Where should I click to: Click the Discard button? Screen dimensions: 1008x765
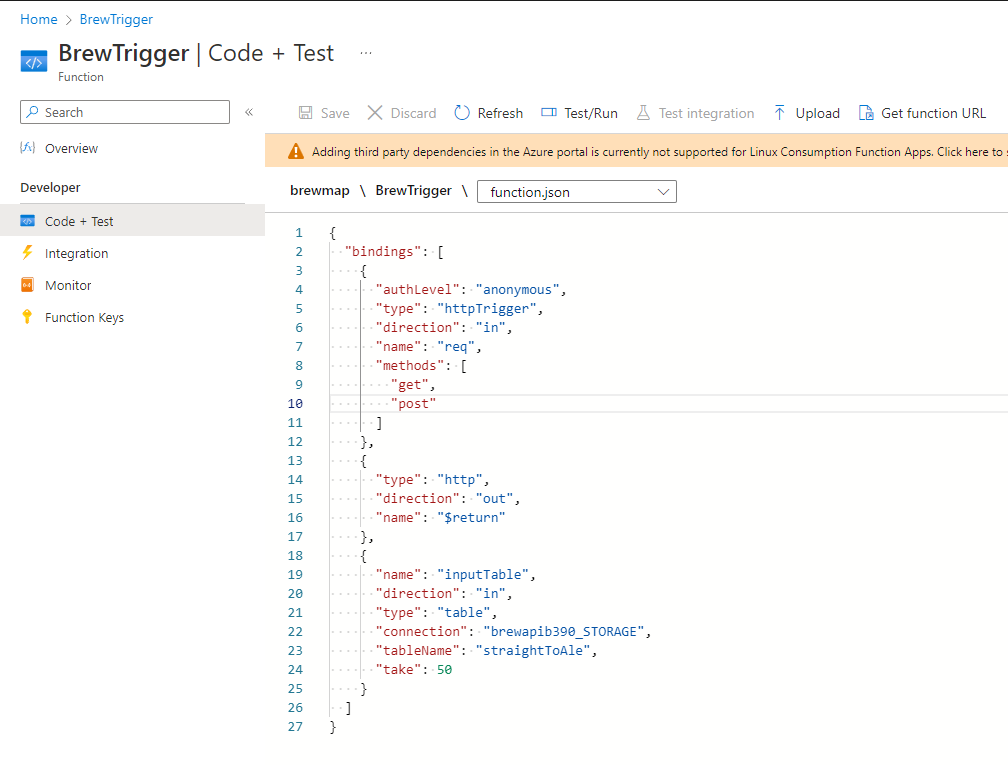pos(401,113)
